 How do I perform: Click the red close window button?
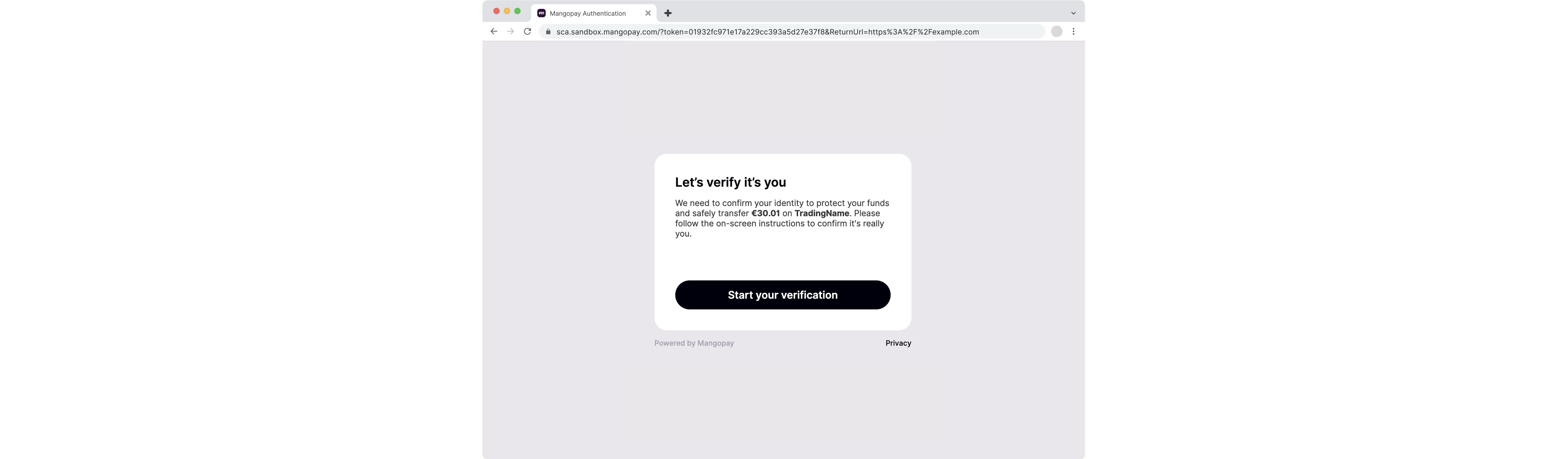496,11
